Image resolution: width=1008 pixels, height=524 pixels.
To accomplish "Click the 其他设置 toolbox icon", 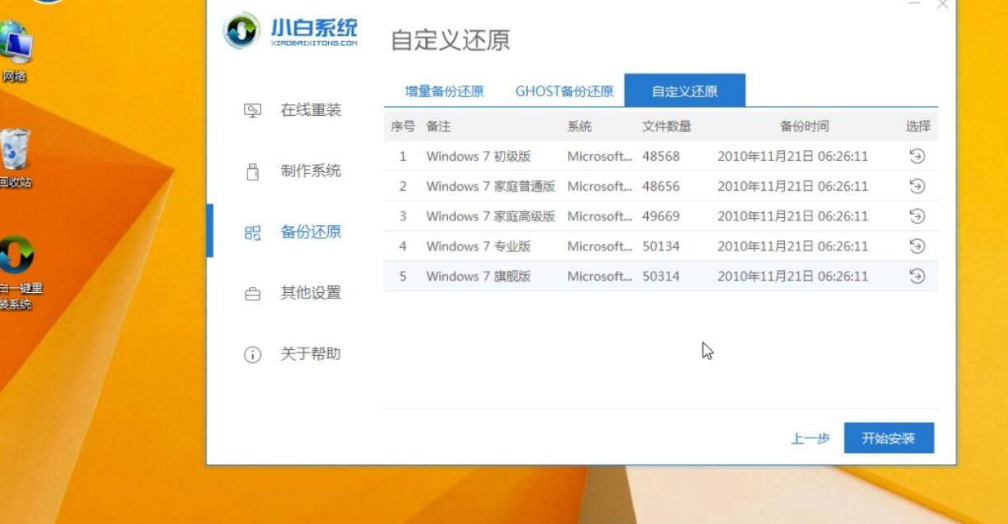I will [x=253, y=294].
